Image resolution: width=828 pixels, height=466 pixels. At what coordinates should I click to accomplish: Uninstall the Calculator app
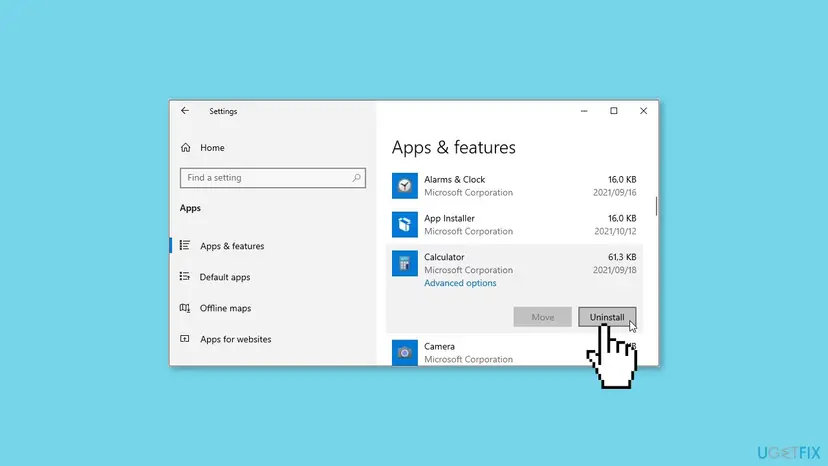point(607,317)
